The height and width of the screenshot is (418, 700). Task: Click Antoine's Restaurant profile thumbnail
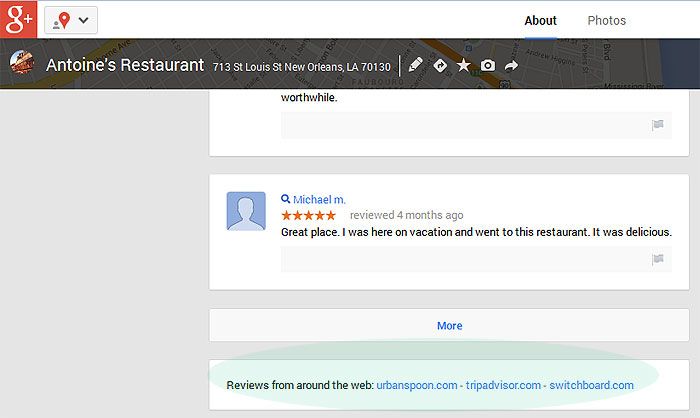(x=21, y=64)
